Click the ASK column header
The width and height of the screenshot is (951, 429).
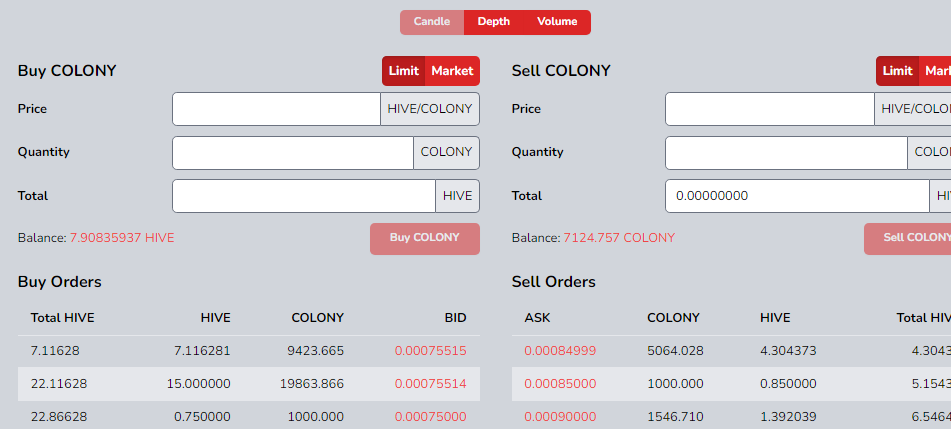(537, 318)
